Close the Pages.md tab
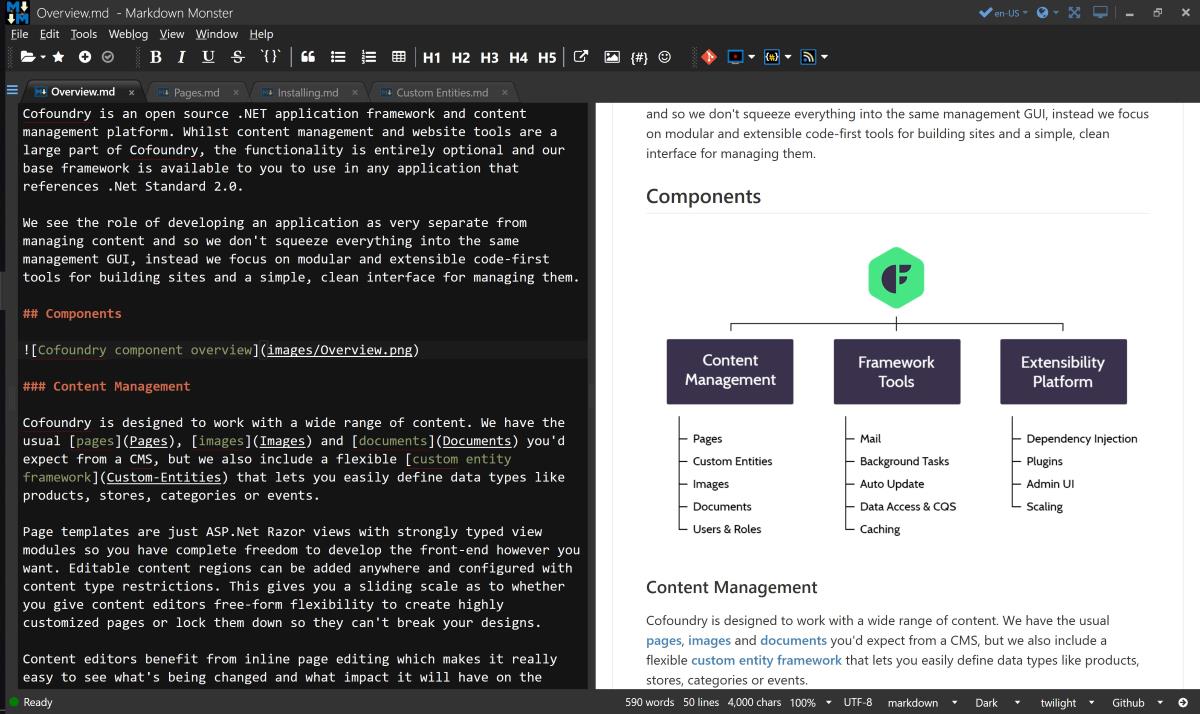 click(235, 92)
